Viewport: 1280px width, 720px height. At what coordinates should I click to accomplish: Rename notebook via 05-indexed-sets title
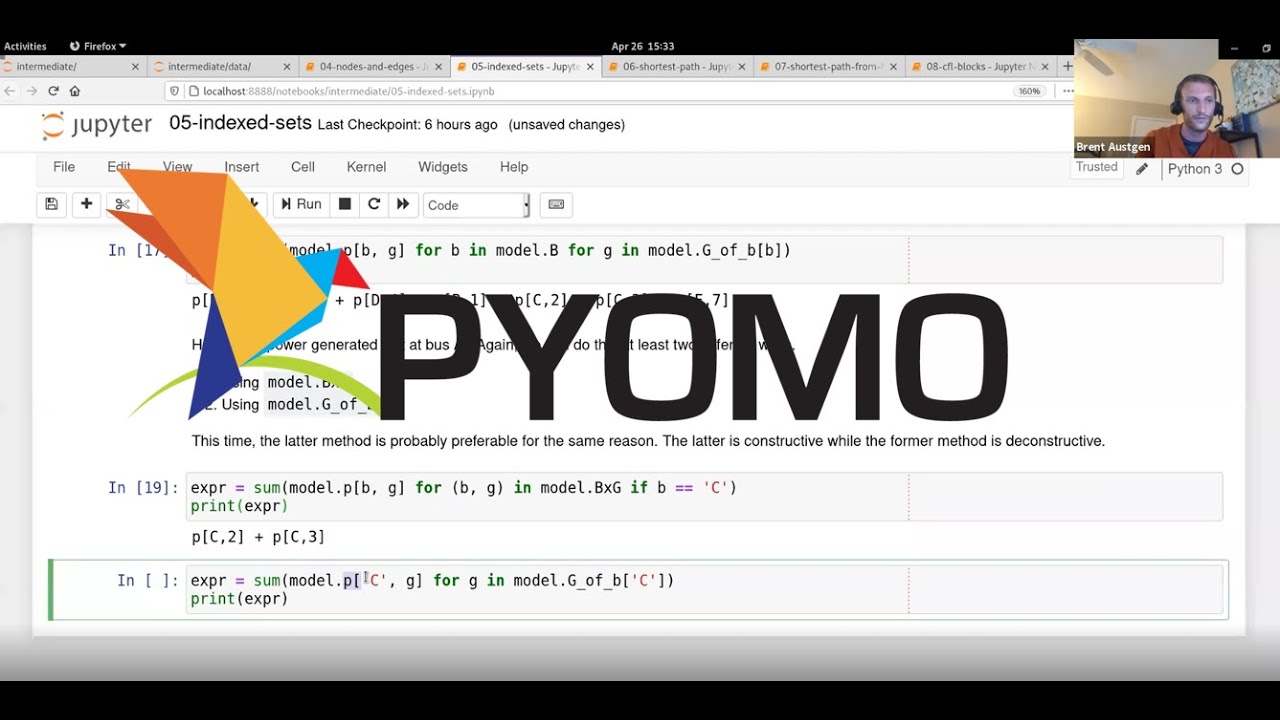click(240, 123)
